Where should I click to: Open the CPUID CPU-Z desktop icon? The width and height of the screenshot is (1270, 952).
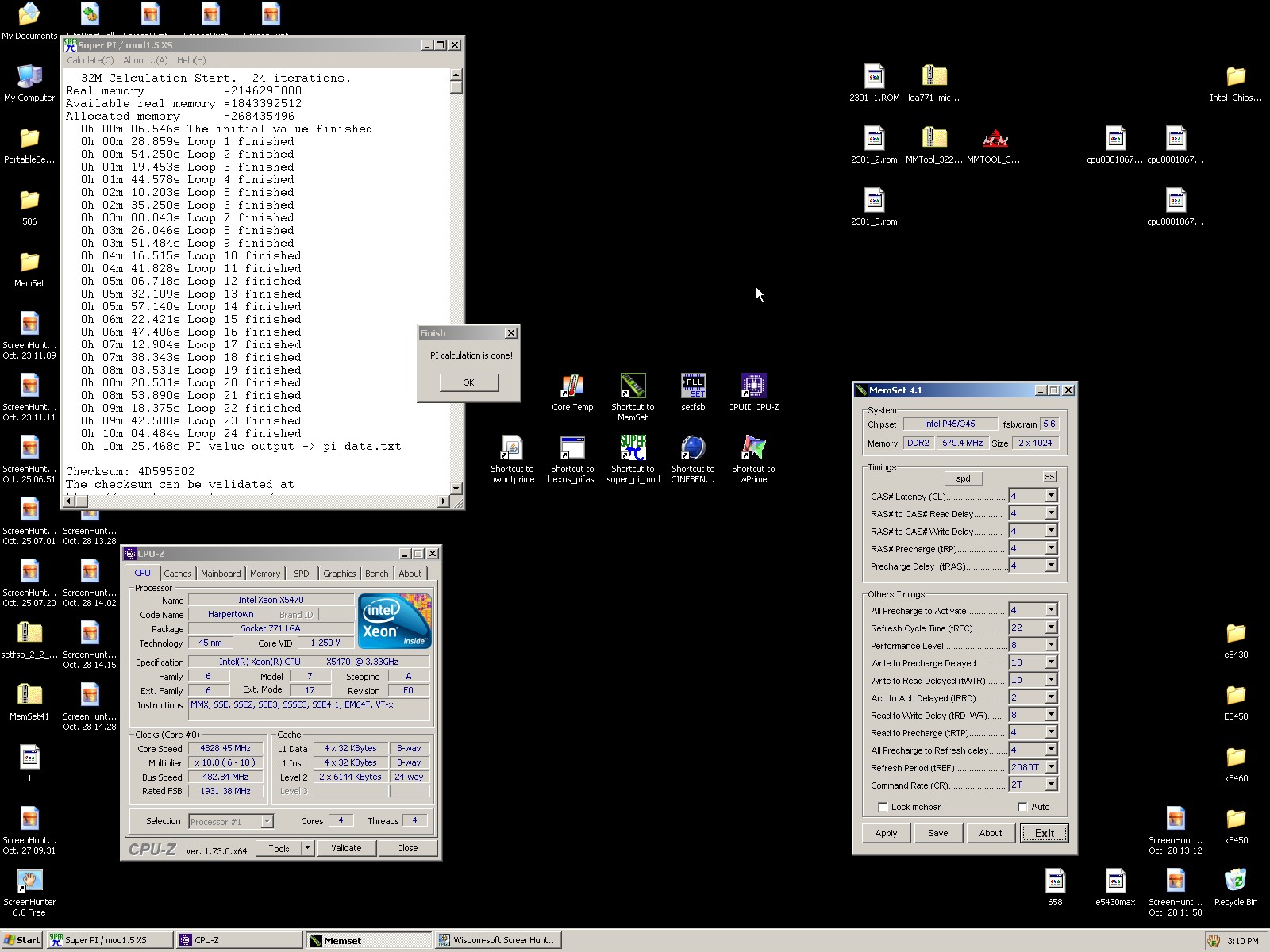click(x=753, y=393)
